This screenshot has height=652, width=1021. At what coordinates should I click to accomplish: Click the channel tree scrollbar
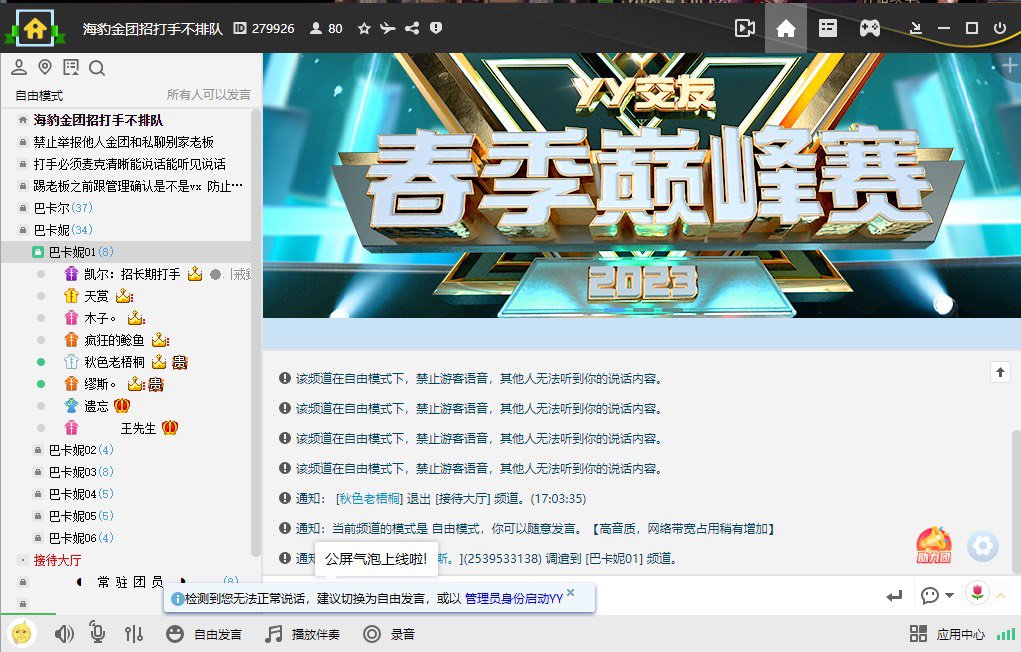256,332
